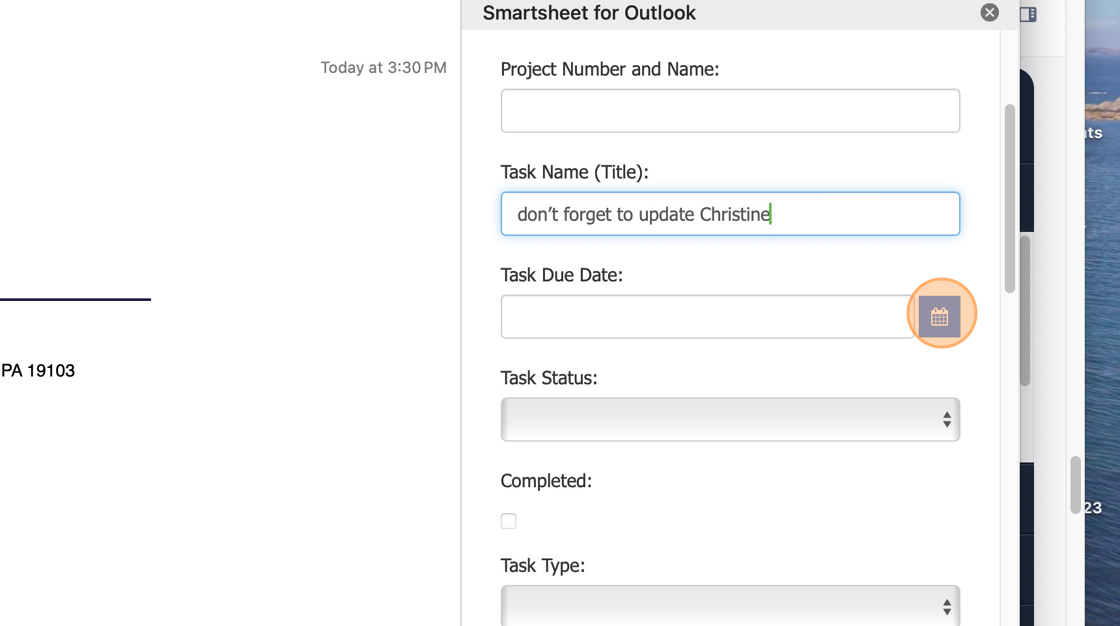Click the 'Completed:' label
The image size is (1120, 626).
(x=546, y=481)
